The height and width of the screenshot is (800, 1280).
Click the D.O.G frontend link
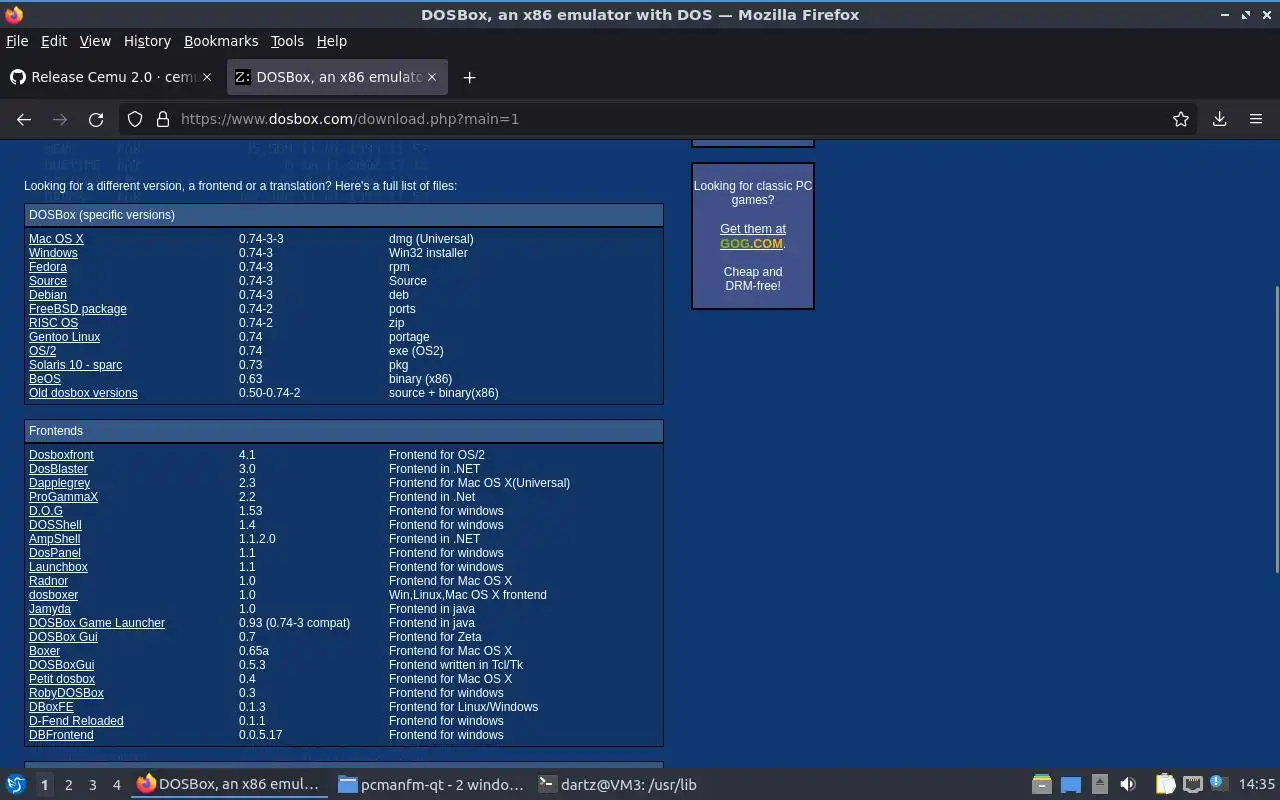point(46,511)
